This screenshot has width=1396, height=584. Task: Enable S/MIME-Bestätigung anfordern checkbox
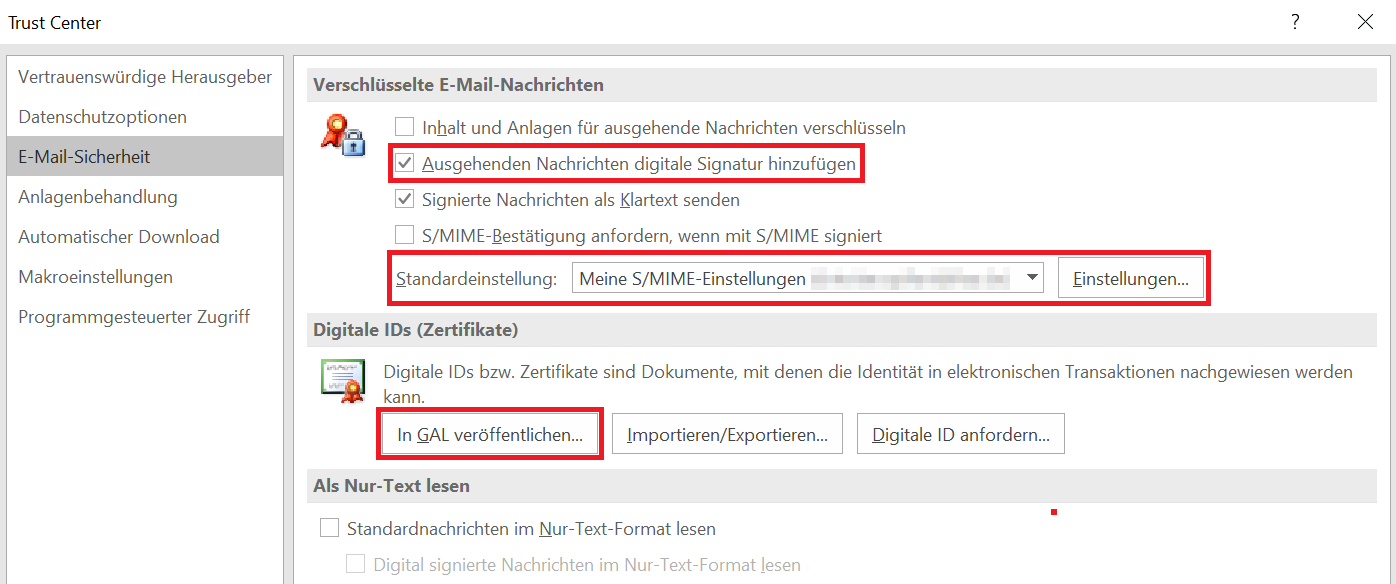pos(404,235)
